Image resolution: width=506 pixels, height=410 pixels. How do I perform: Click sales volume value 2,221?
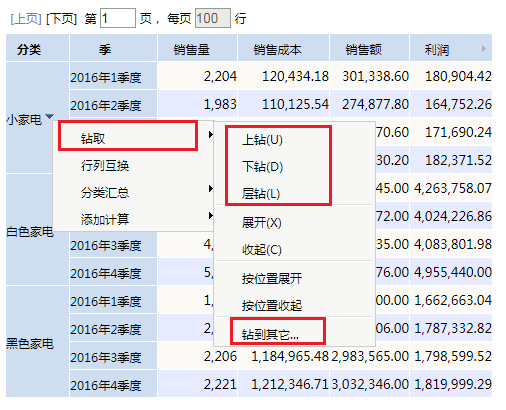pos(220,384)
